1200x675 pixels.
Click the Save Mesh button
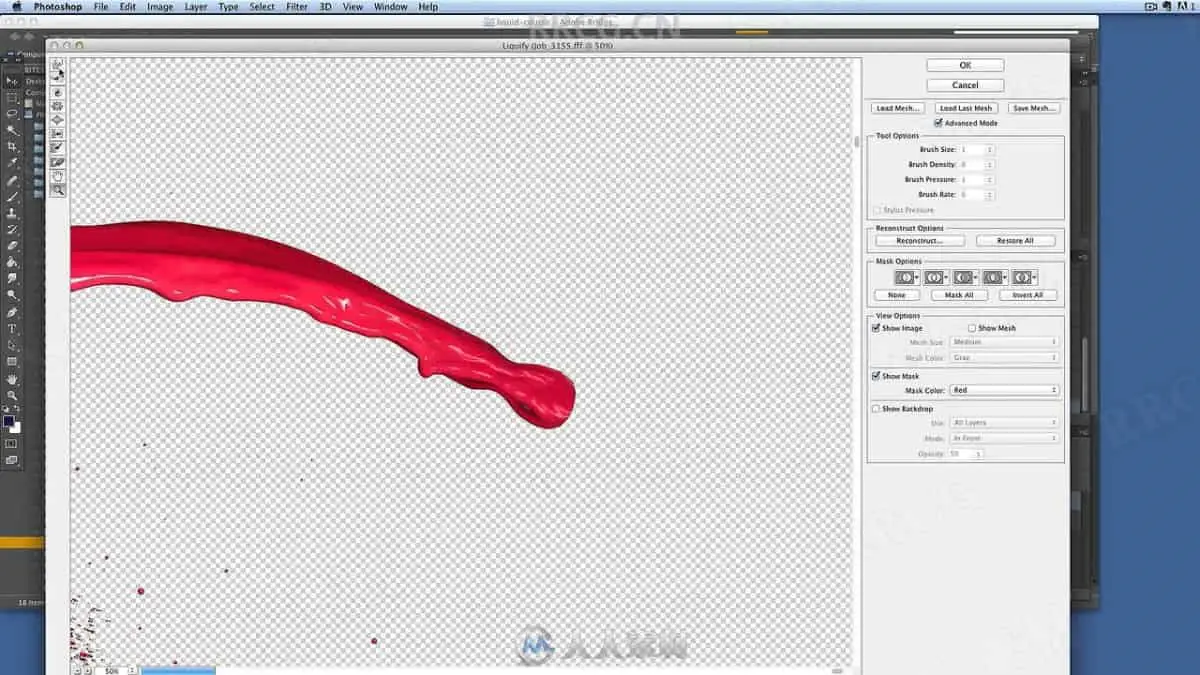[1032, 108]
